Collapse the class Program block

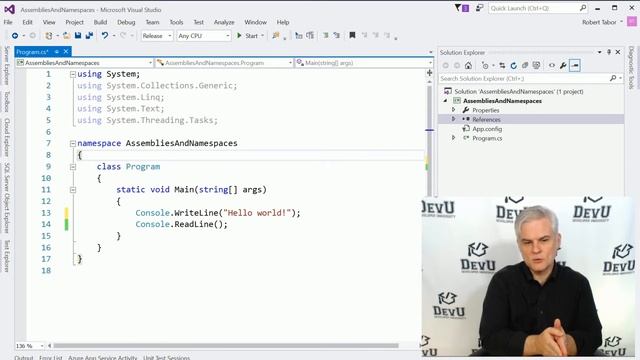click(73, 167)
